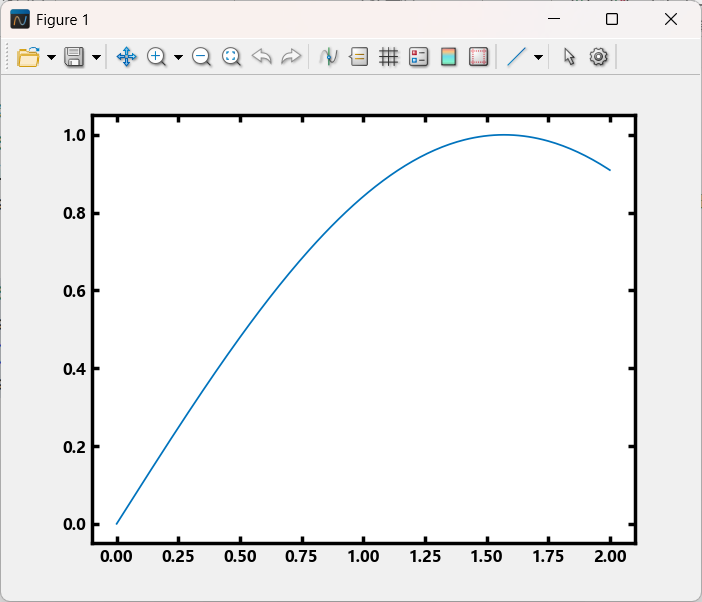
Task: Click the x-axis tick label 1.25
Action: pos(425,556)
